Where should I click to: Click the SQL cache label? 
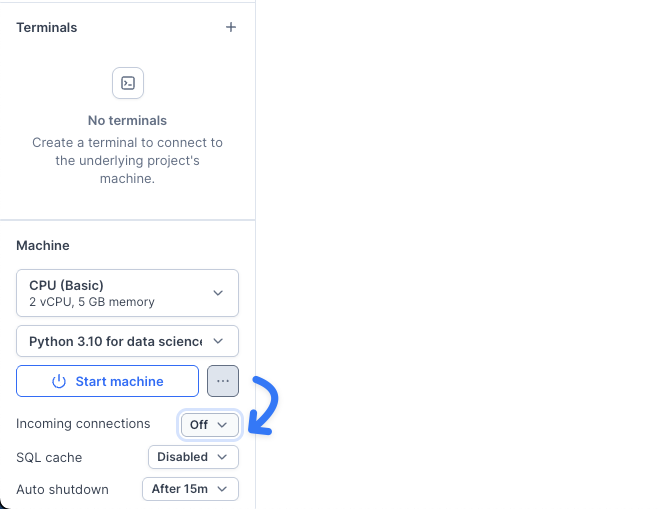49,457
